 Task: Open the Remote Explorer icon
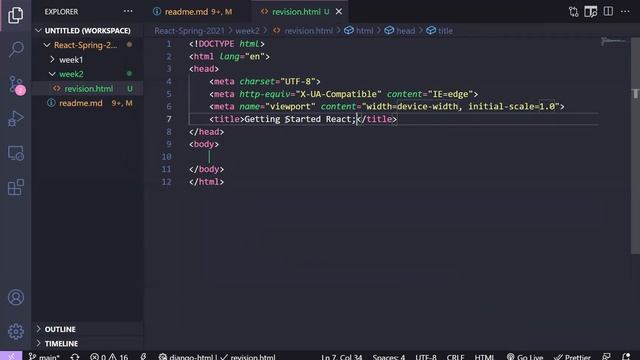[x=16, y=153]
